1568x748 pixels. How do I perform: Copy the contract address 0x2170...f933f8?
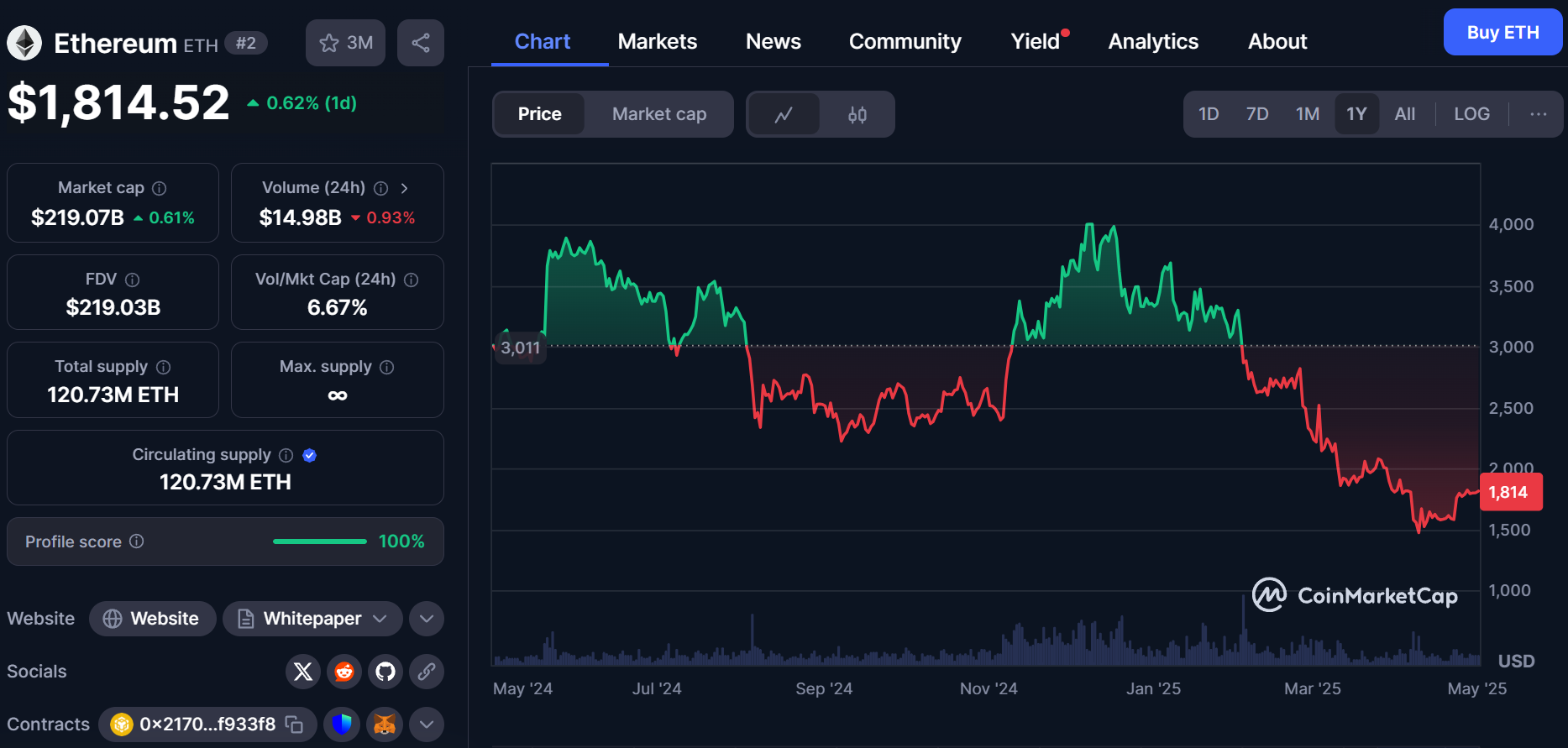(294, 724)
